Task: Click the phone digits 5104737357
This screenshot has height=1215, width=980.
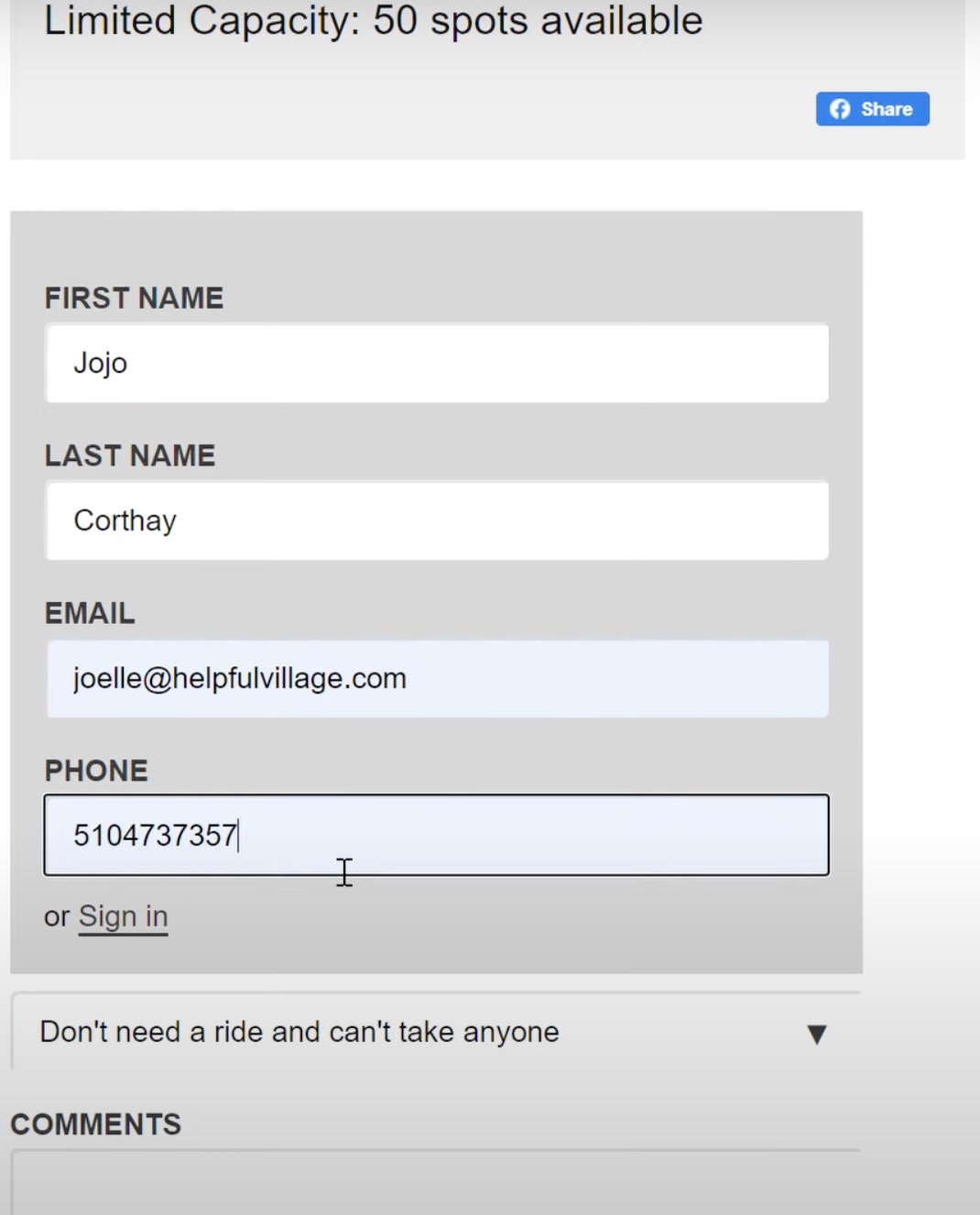Action: click(155, 836)
